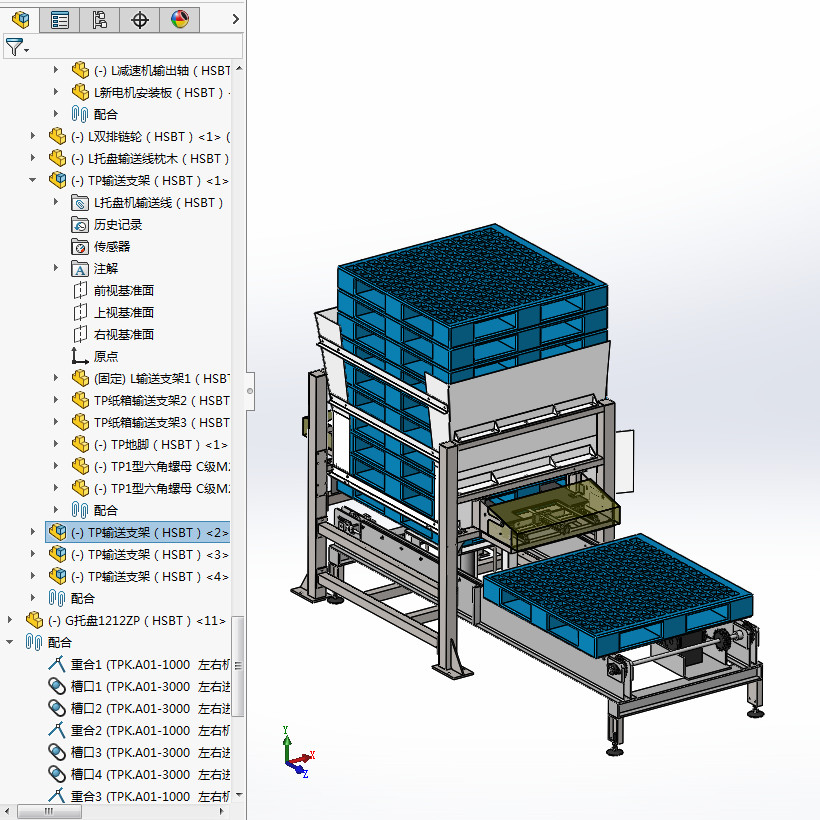
Task: Select the 传感器 sensors item
Action: click(x=111, y=247)
